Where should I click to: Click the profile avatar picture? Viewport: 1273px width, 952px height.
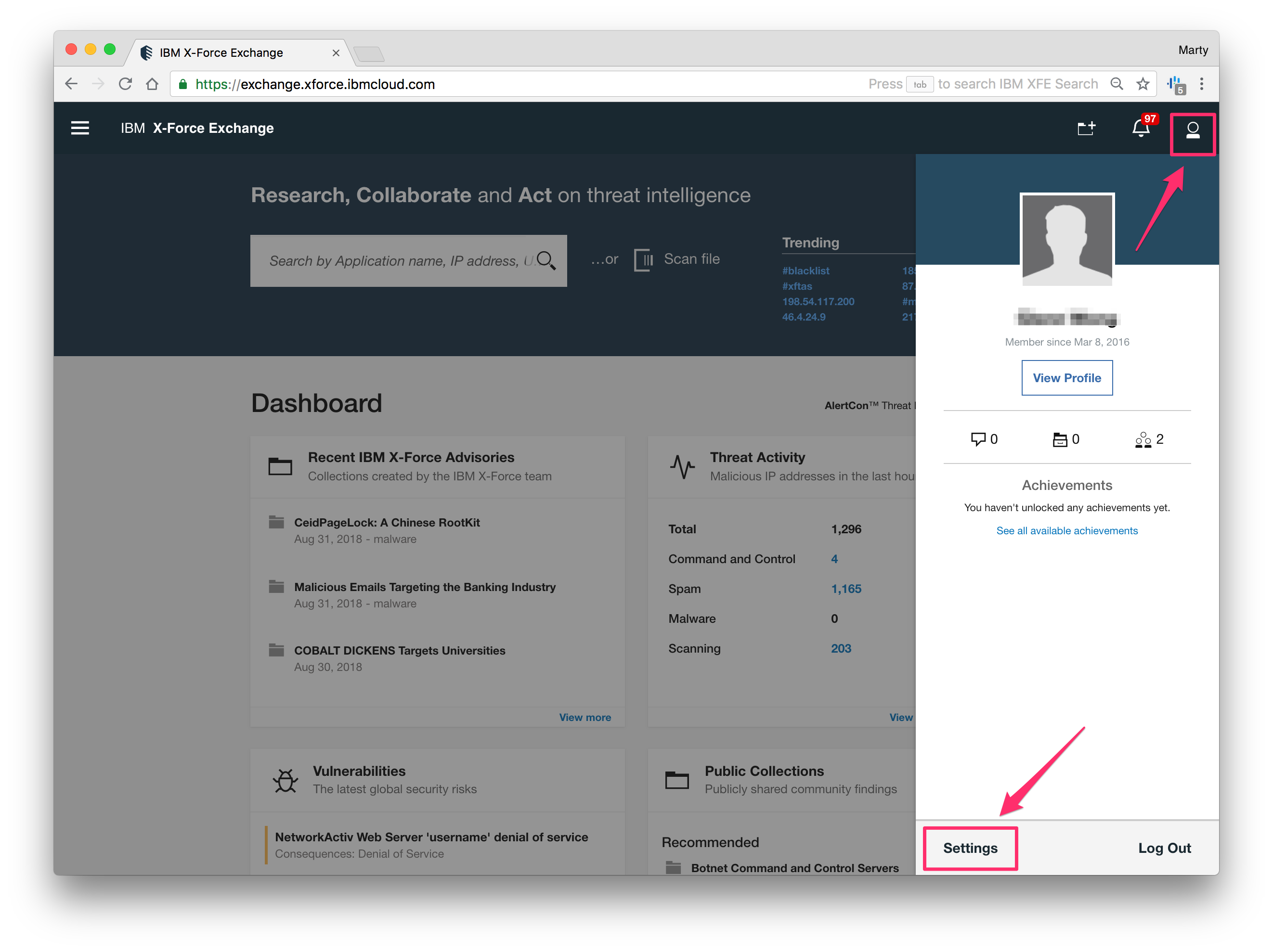point(1066,240)
